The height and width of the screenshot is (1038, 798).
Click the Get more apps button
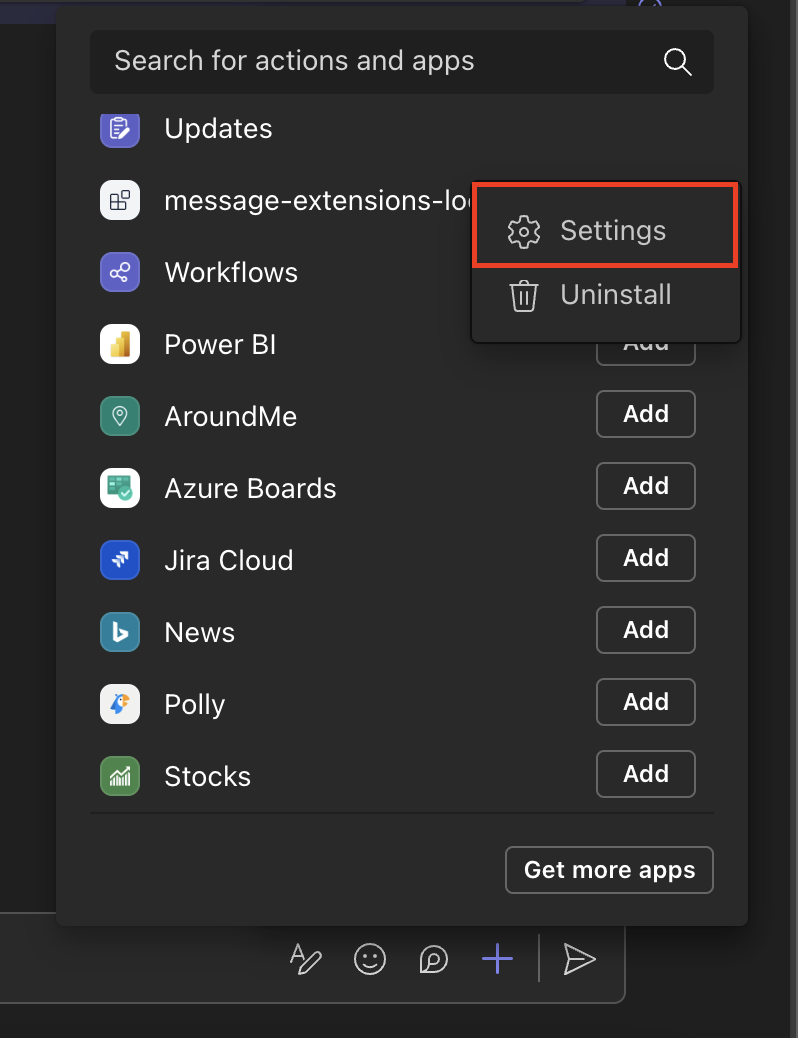coord(609,870)
